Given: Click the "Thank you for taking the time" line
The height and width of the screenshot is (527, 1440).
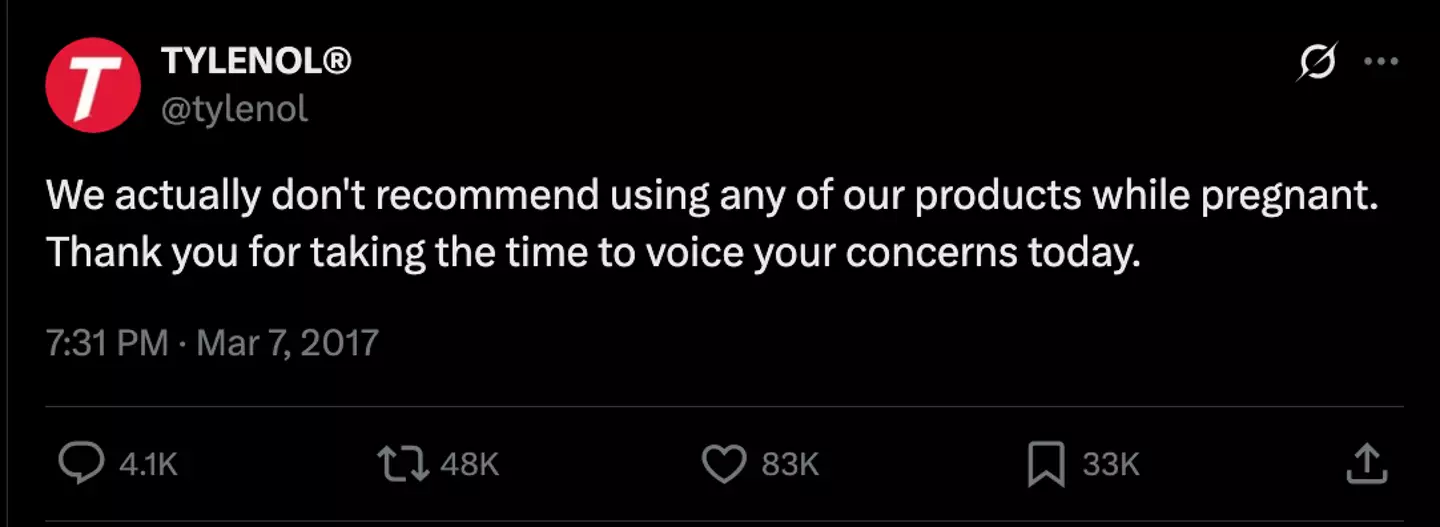Looking at the screenshot, I should click(x=594, y=252).
